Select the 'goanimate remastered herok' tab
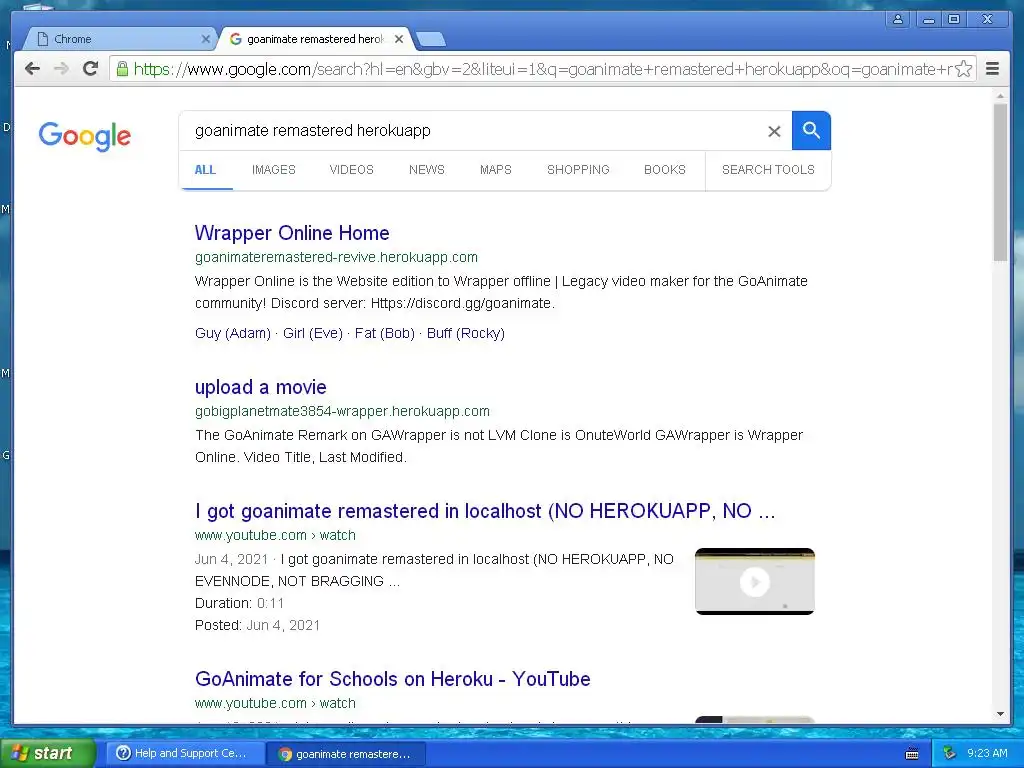The width and height of the screenshot is (1024, 768). (x=315, y=39)
